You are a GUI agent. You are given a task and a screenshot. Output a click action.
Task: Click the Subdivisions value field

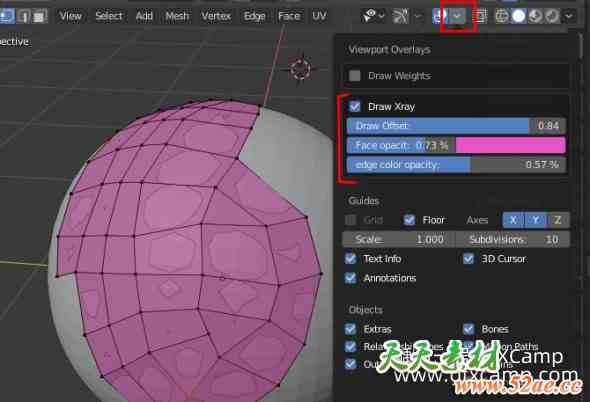tap(513, 239)
